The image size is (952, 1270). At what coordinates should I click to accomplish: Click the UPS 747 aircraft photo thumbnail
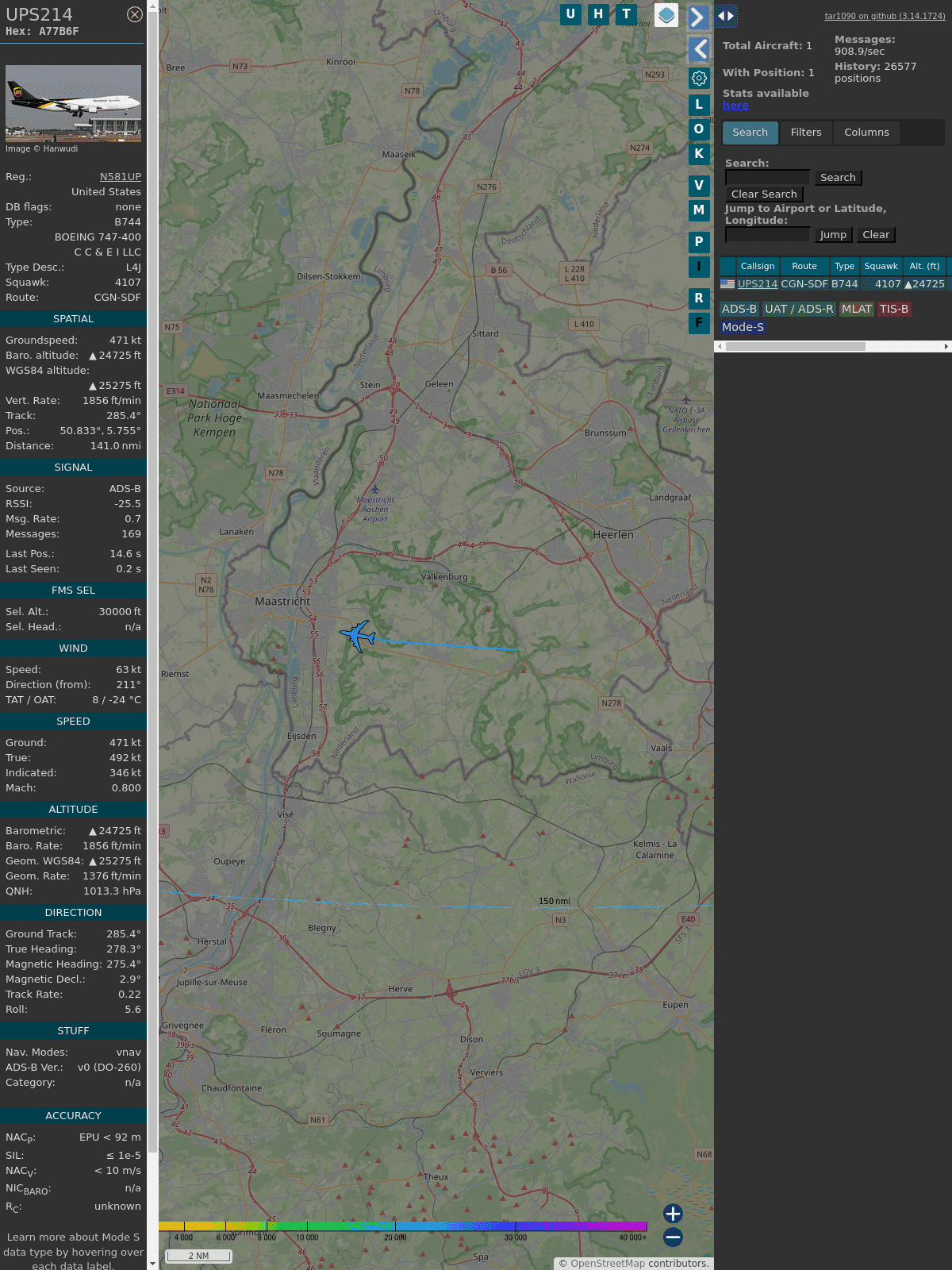73,104
